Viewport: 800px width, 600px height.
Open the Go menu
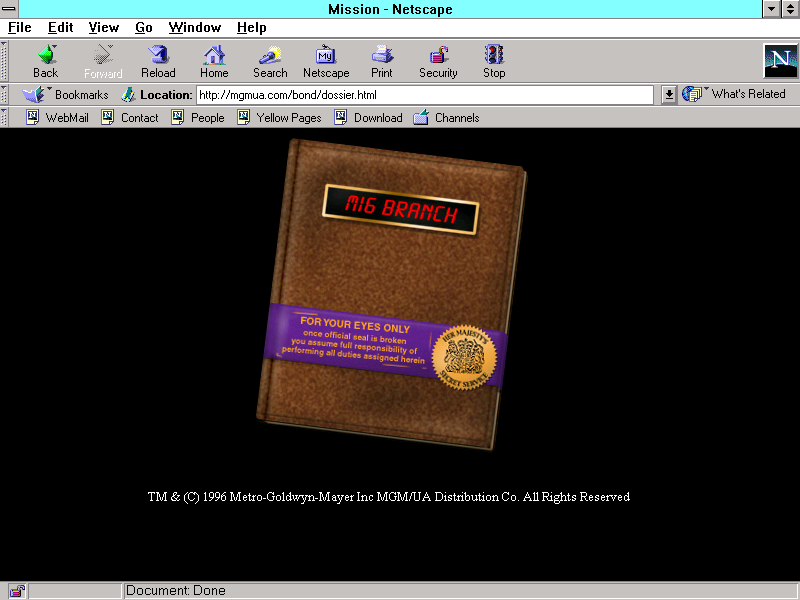[x=144, y=27]
